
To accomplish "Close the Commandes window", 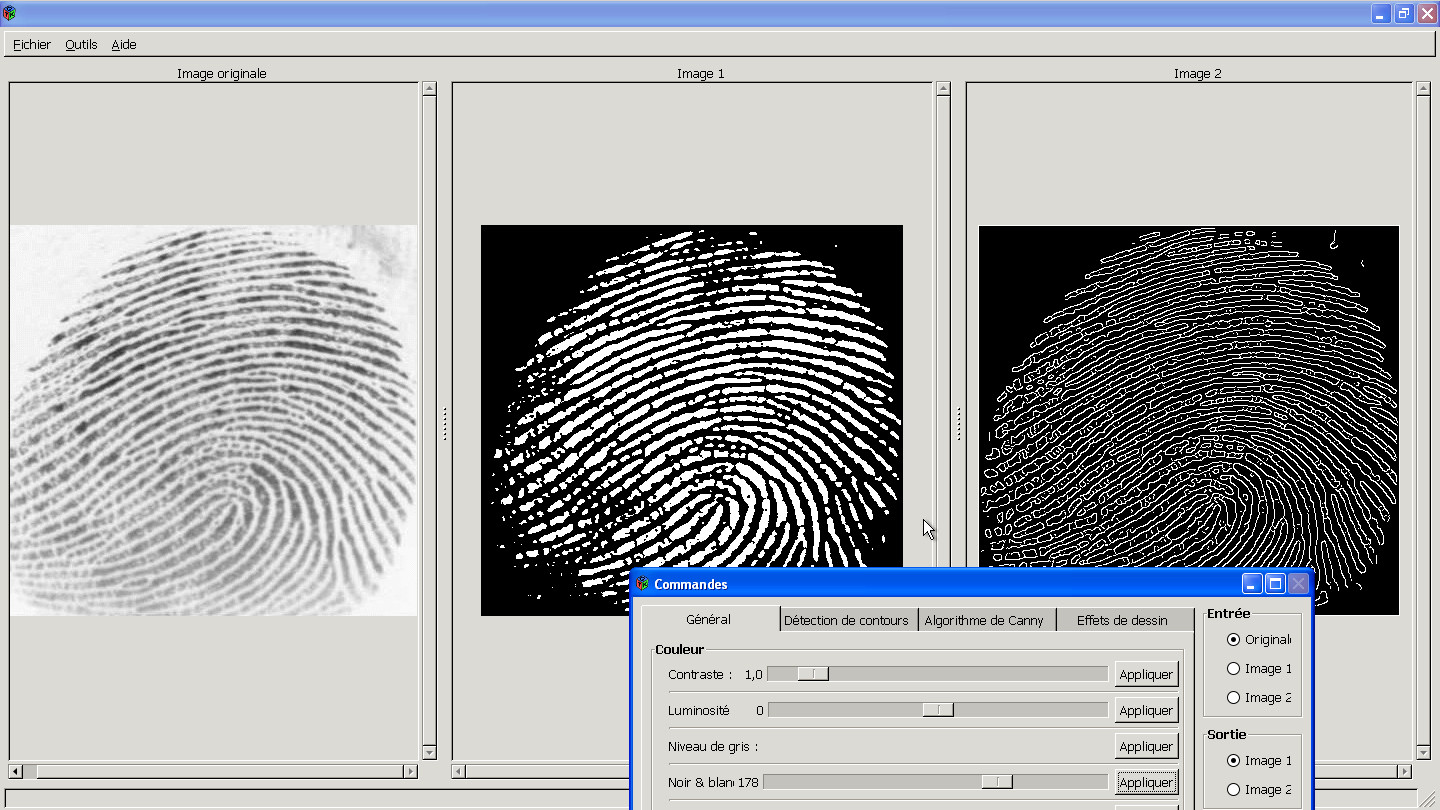I will [1298, 584].
